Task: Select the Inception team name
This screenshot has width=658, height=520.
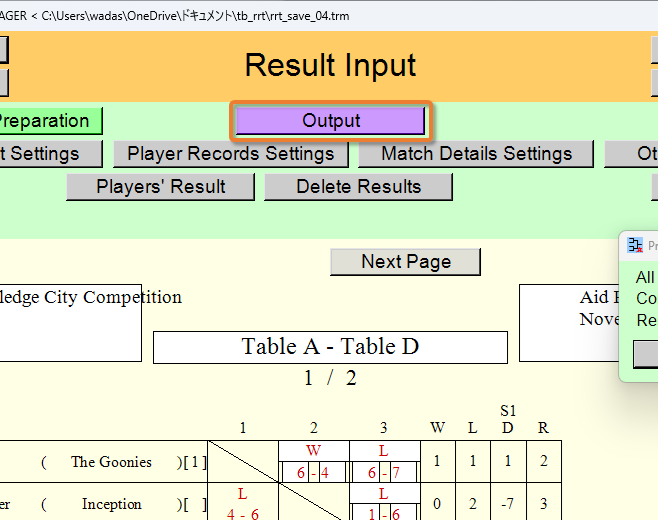Action: point(111,504)
